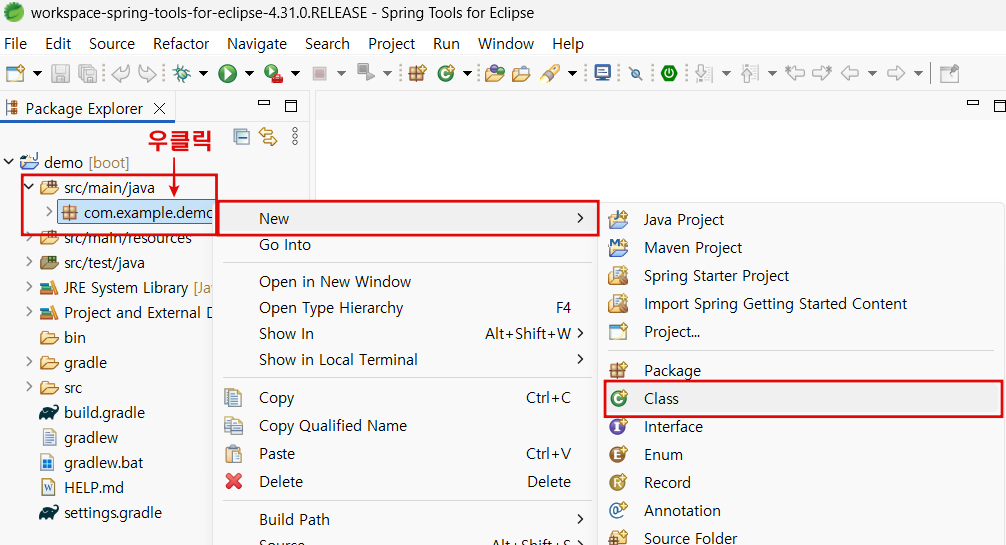Click the New Java Package toolbar icon
The width and height of the screenshot is (1006, 545).
(x=418, y=73)
